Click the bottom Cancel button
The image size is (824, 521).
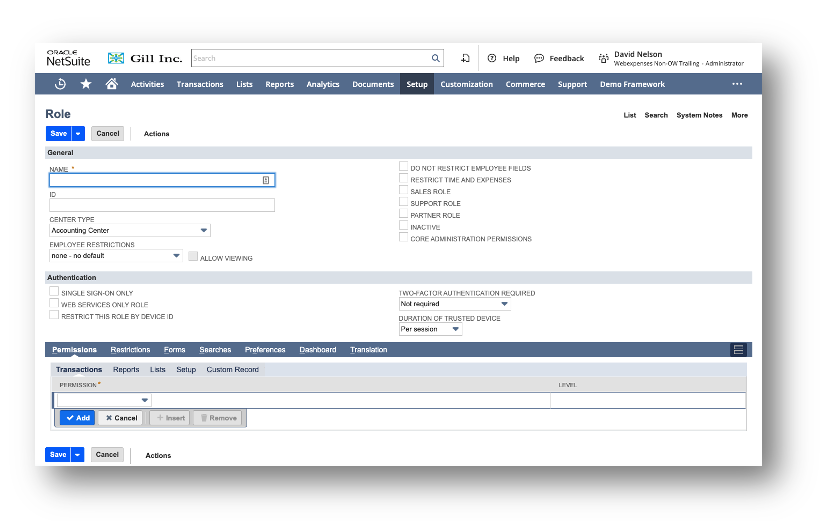(107, 454)
